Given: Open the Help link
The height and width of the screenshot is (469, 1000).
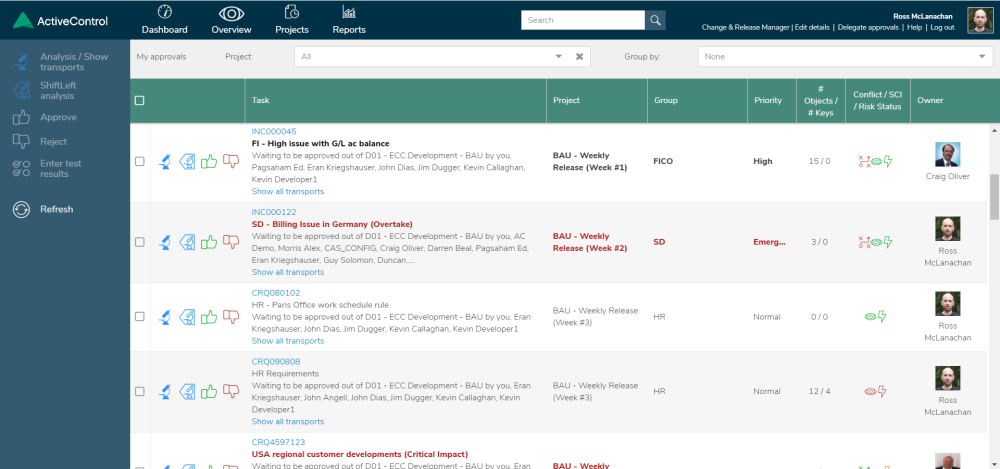Looking at the screenshot, I should pos(915,27).
